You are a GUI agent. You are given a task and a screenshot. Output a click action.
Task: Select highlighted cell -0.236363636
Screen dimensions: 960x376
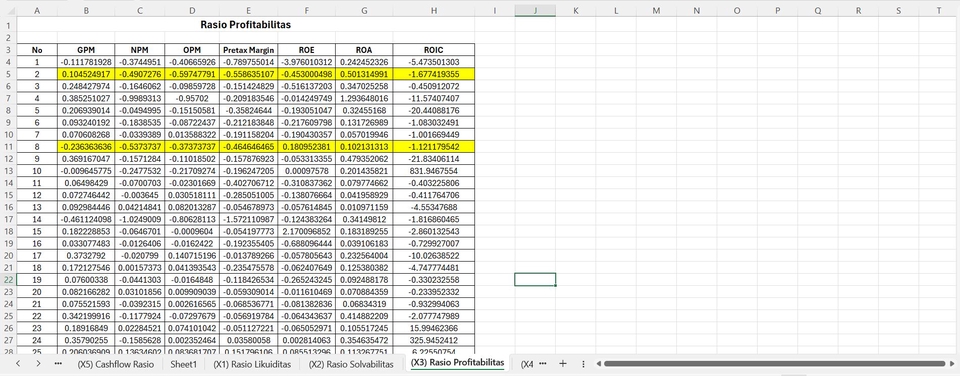86,147
